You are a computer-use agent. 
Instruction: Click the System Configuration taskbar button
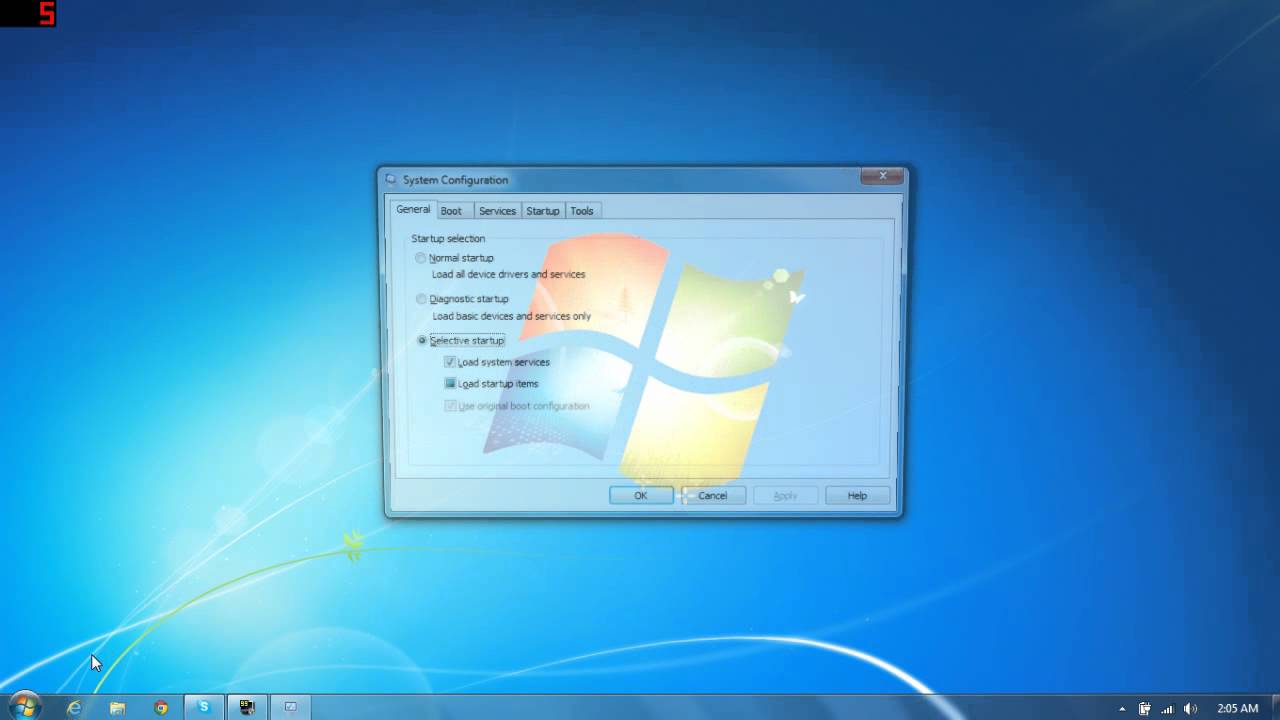click(x=291, y=707)
